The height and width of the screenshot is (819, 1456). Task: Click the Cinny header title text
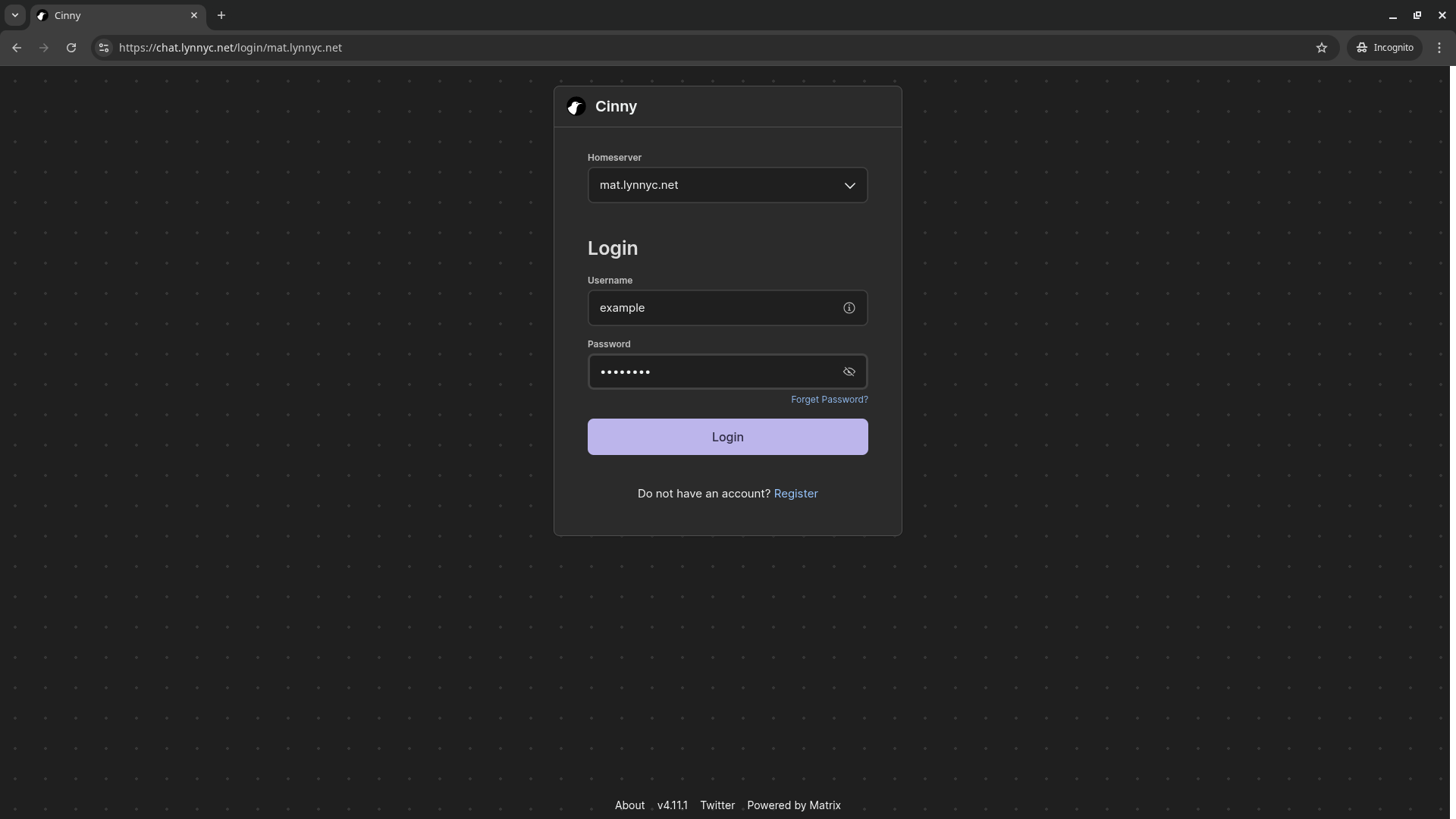click(x=616, y=107)
